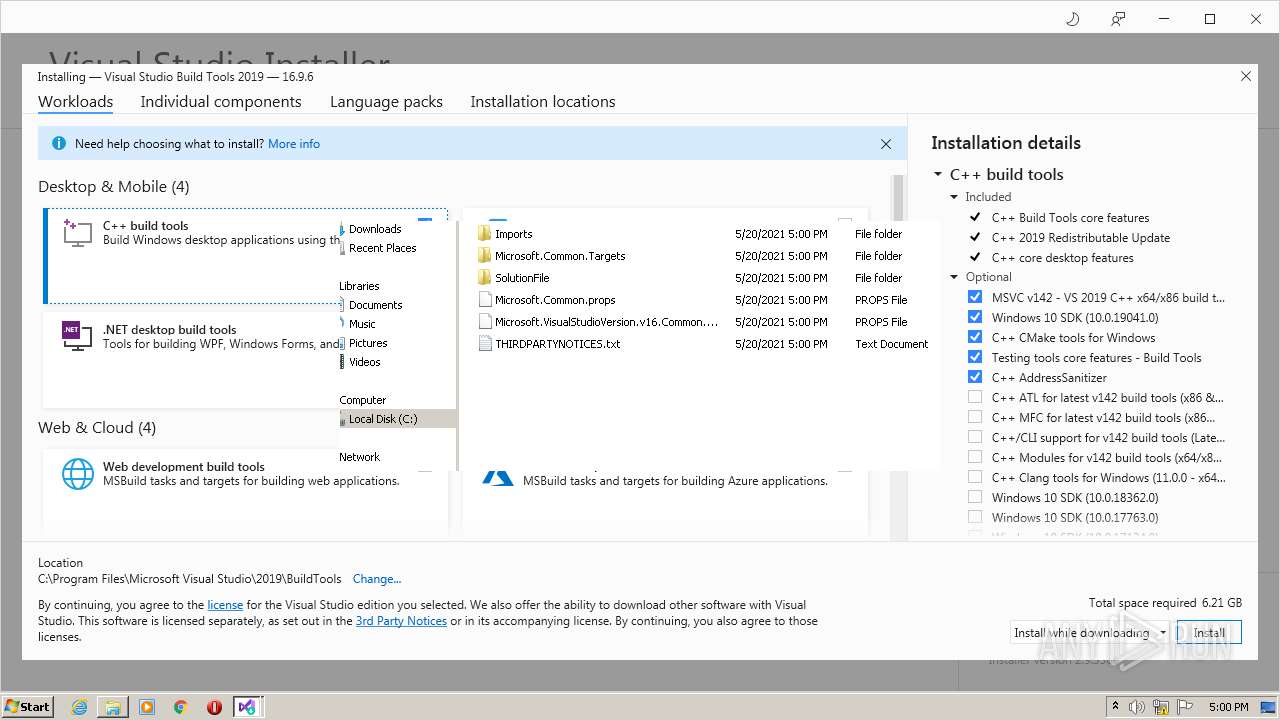Check C++ Modules for v142 build tools
The image size is (1280, 720).
tap(975, 457)
